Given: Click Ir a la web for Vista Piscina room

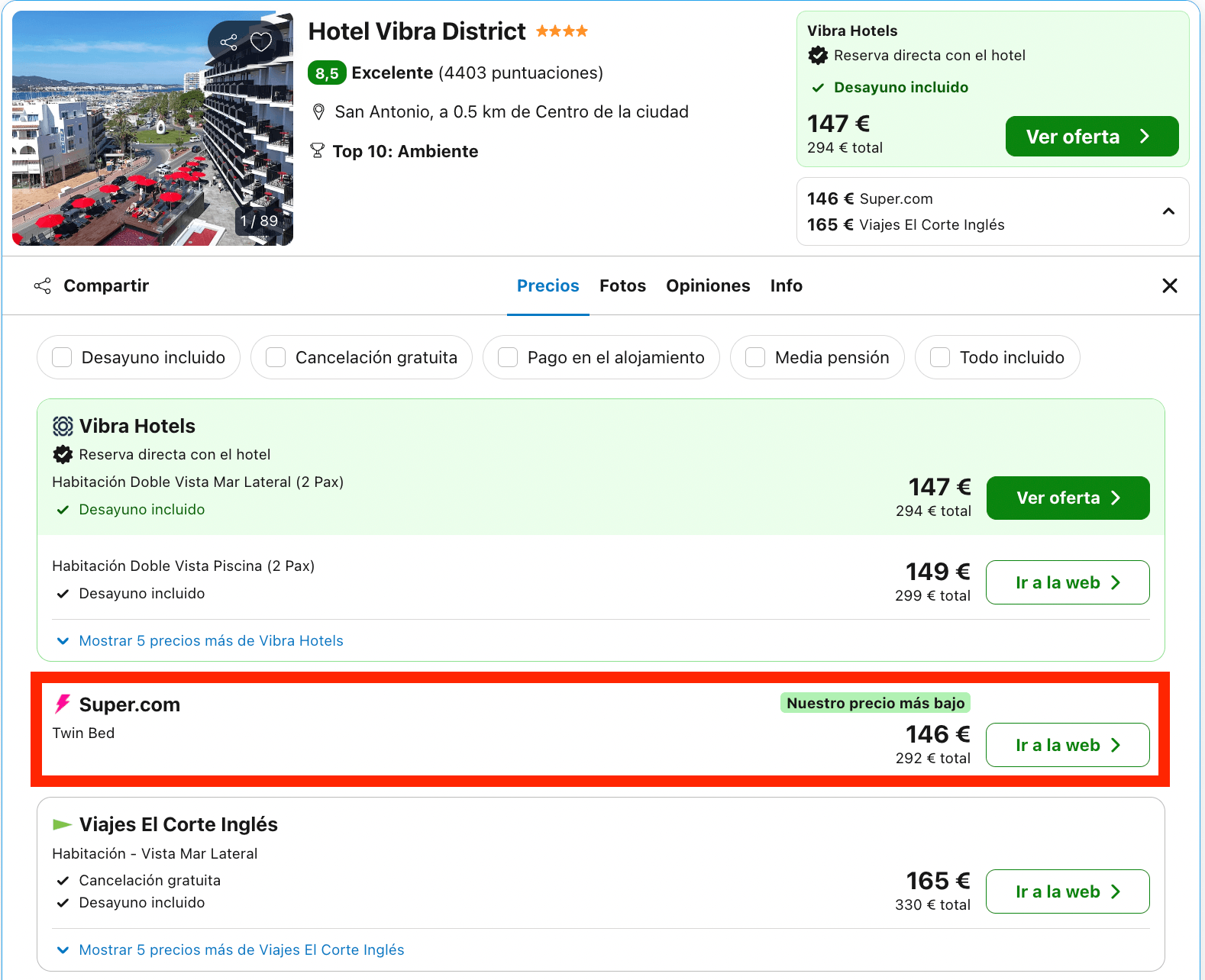Looking at the screenshot, I should (x=1068, y=582).
